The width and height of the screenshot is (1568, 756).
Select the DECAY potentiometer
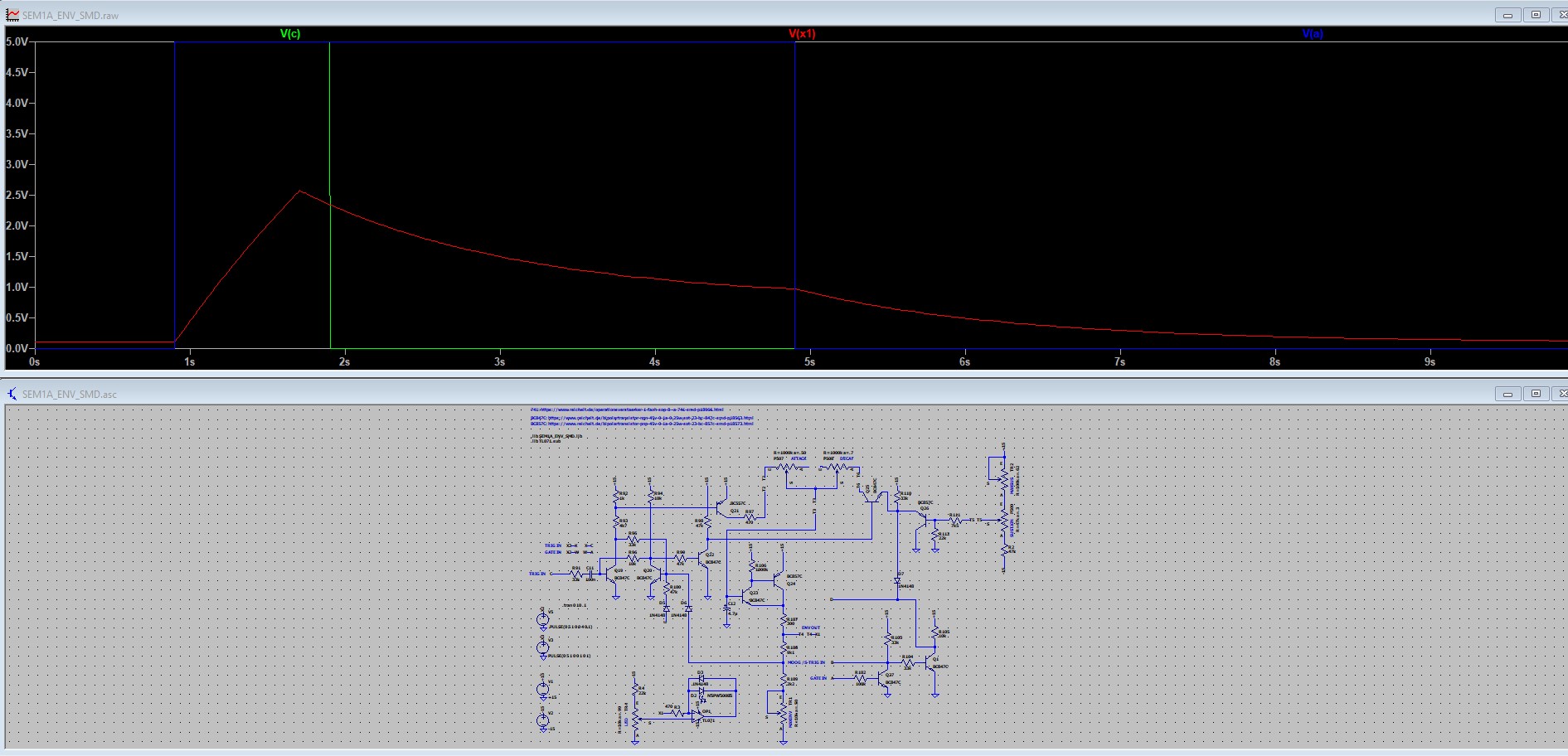[838, 468]
